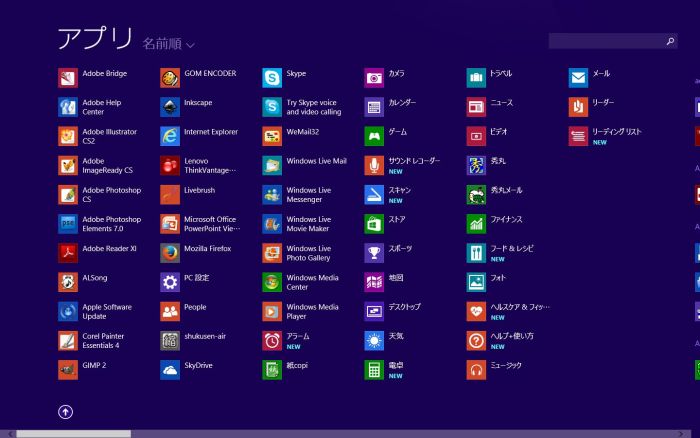Click inside the app search field
700x438 pixels.
[605, 41]
